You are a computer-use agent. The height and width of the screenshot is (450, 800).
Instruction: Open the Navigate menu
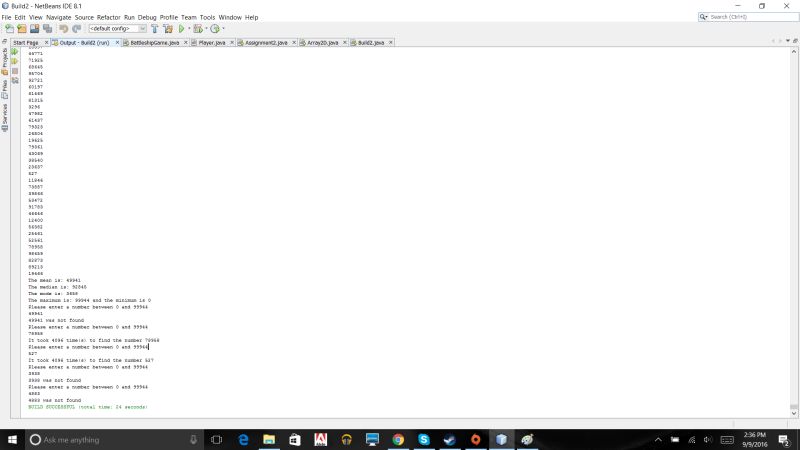pyautogui.click(x=59, y=17)
